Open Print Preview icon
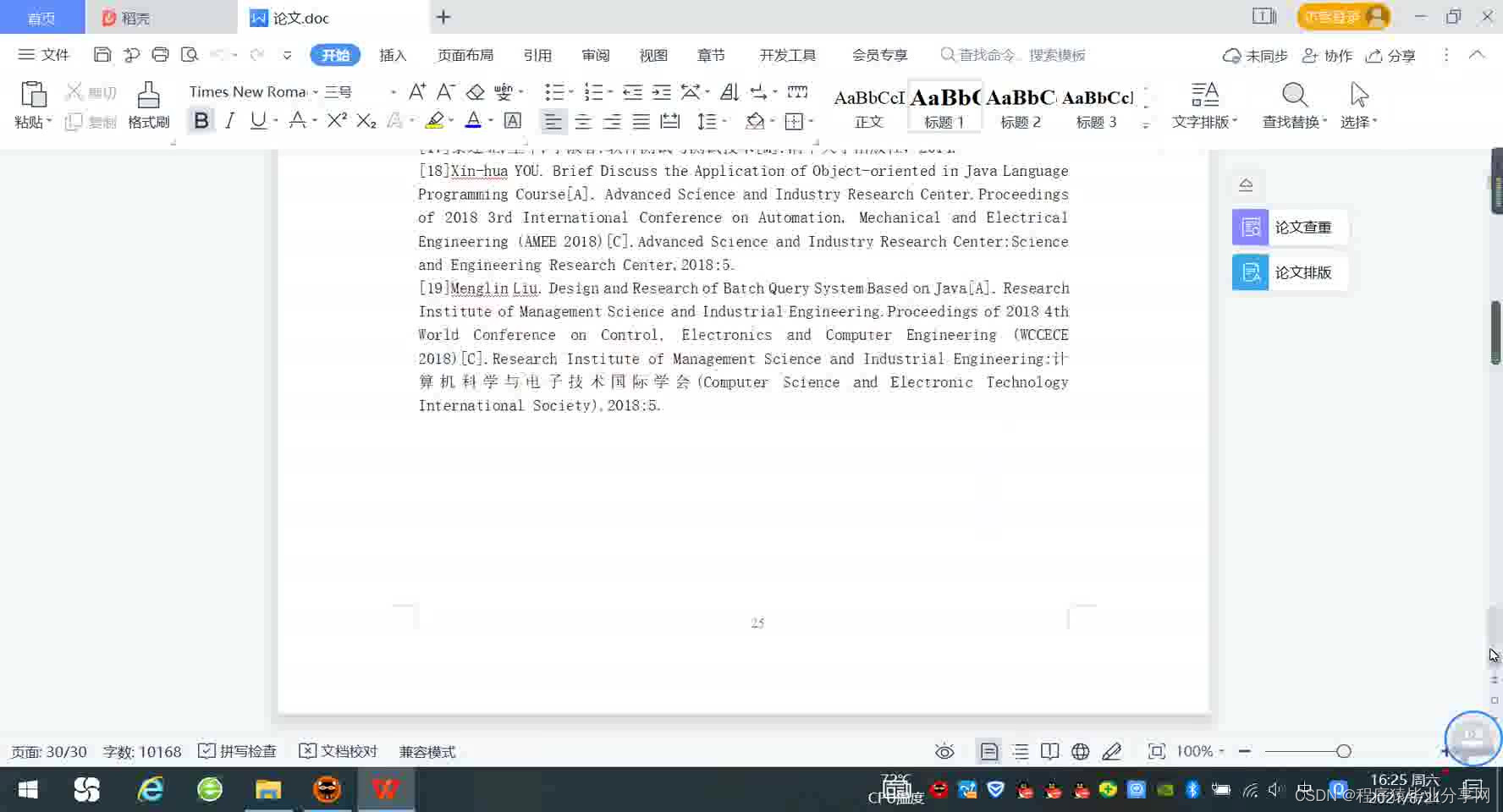Viewport: 1503px width, 812px height. (190, 55)
